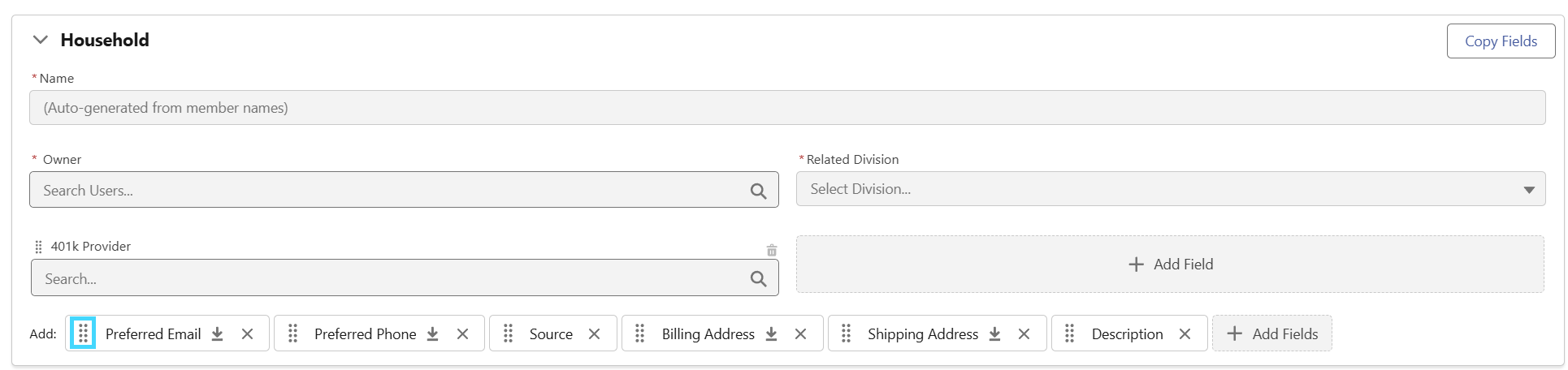The height and width of the screenshot is (370, 1568).
Task: Click the search icon in Owner field
Action: [x=758, y=191]
